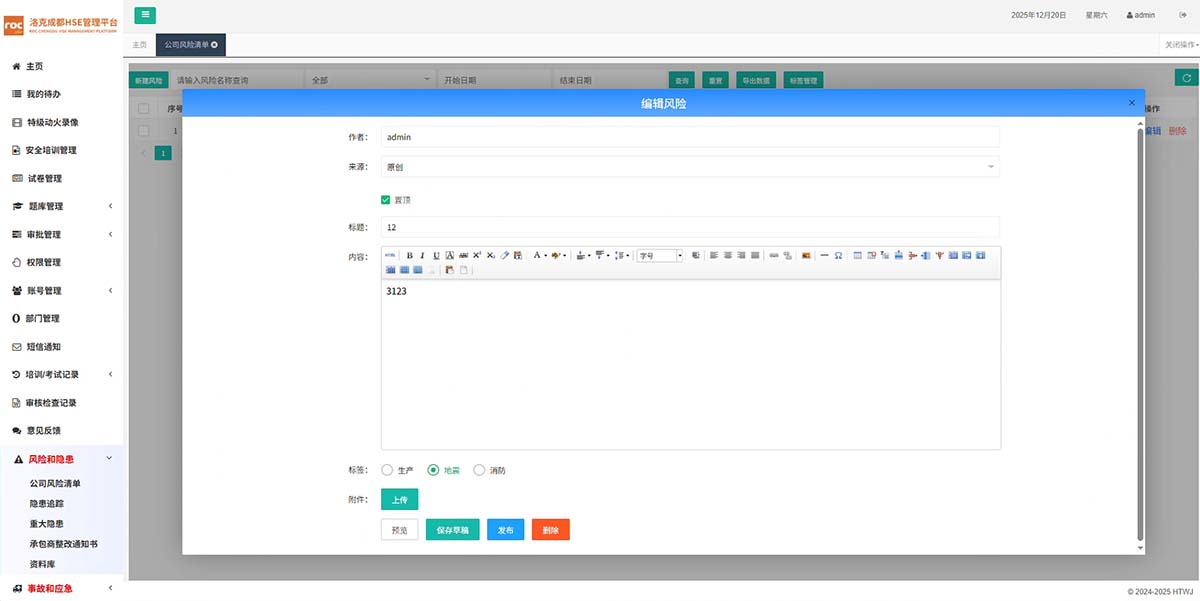Open the font color picker in editor
Image resolution: width=1200 pixels, height=601 pixels.
pyautogui.click(x=540, y=256)
